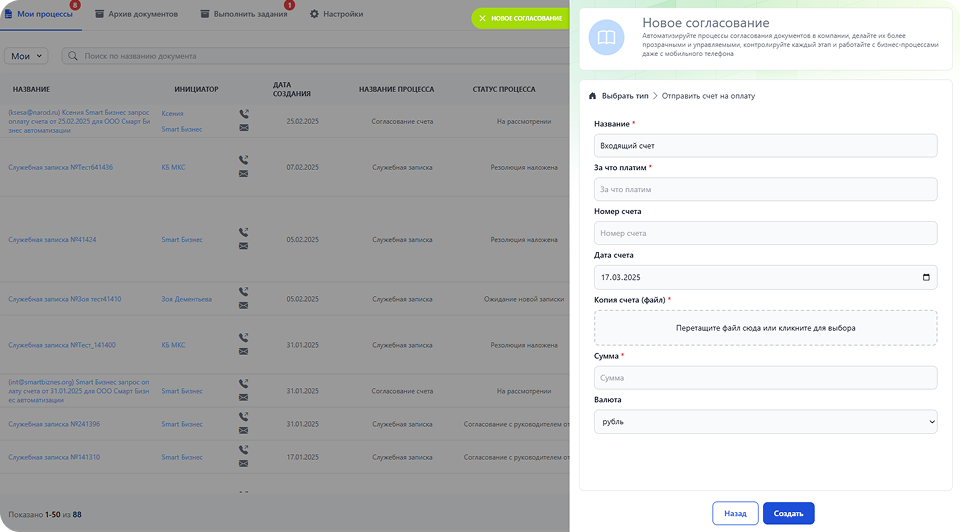The width and height of the screenshot is (960, 532).
Task: Click mail icon in записка №41424 row
Action: 244,246
